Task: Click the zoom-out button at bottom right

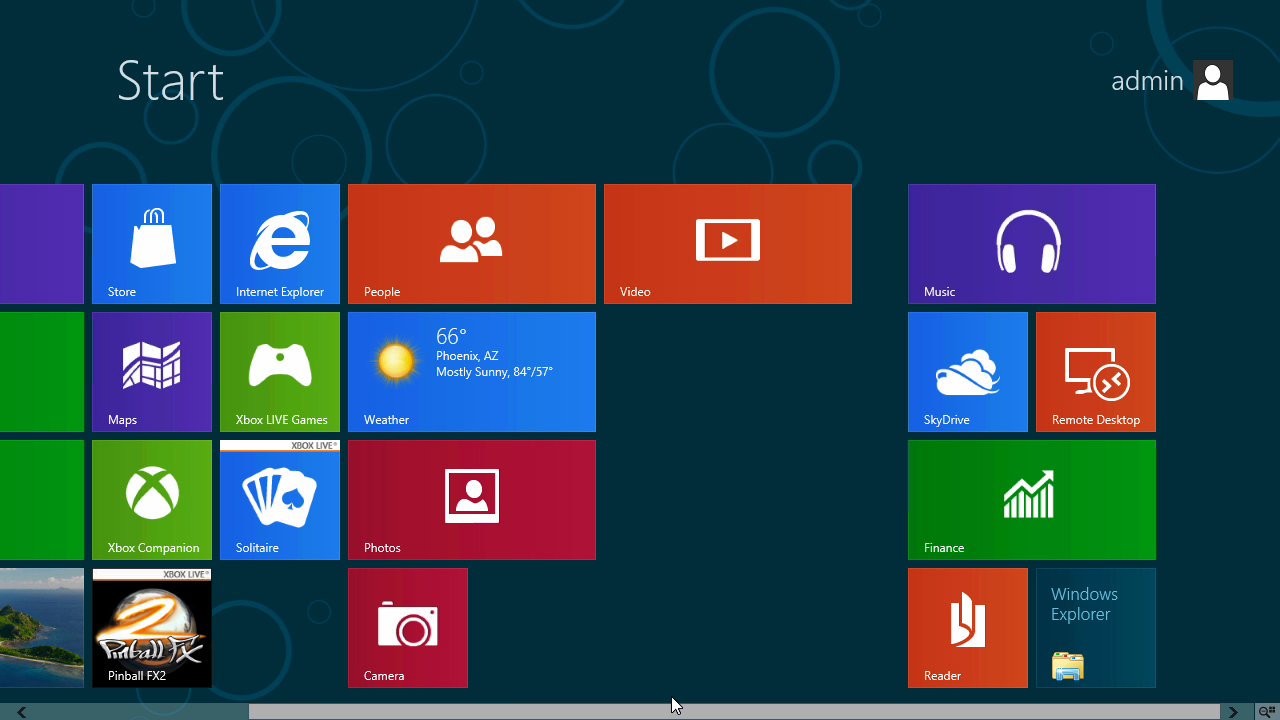Action: [x=1265, y=712]
